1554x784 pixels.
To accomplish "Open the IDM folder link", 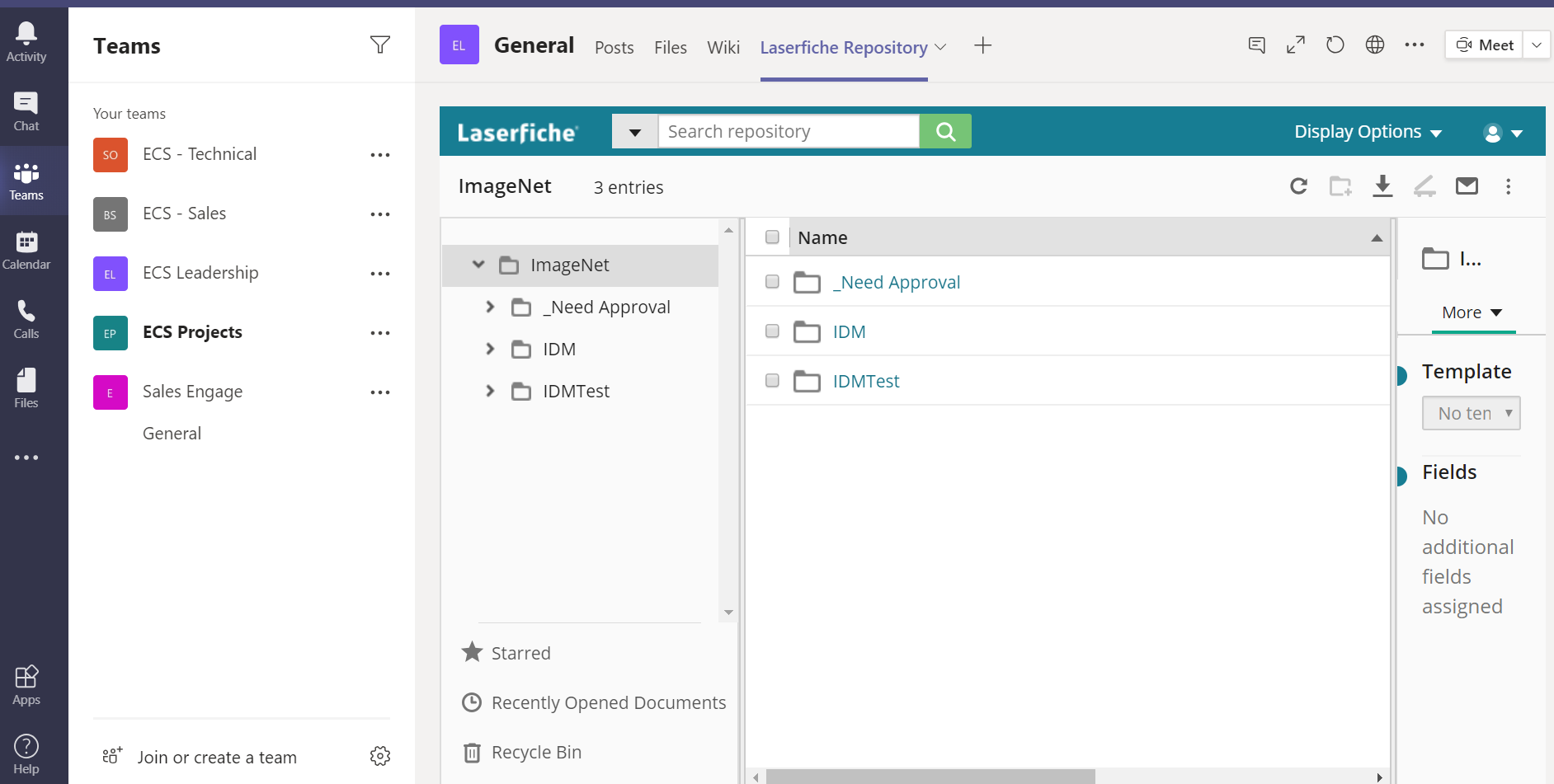I will (x=849, y=331).
